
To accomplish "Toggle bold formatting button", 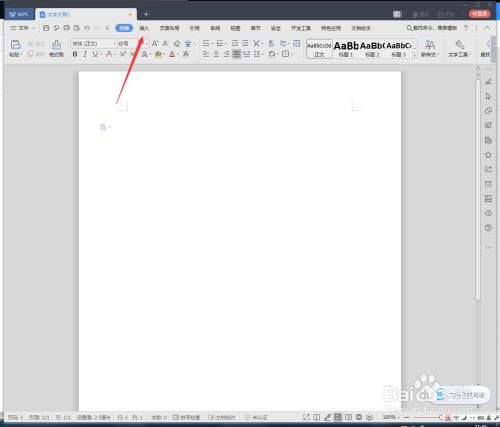I will point(75,54).
